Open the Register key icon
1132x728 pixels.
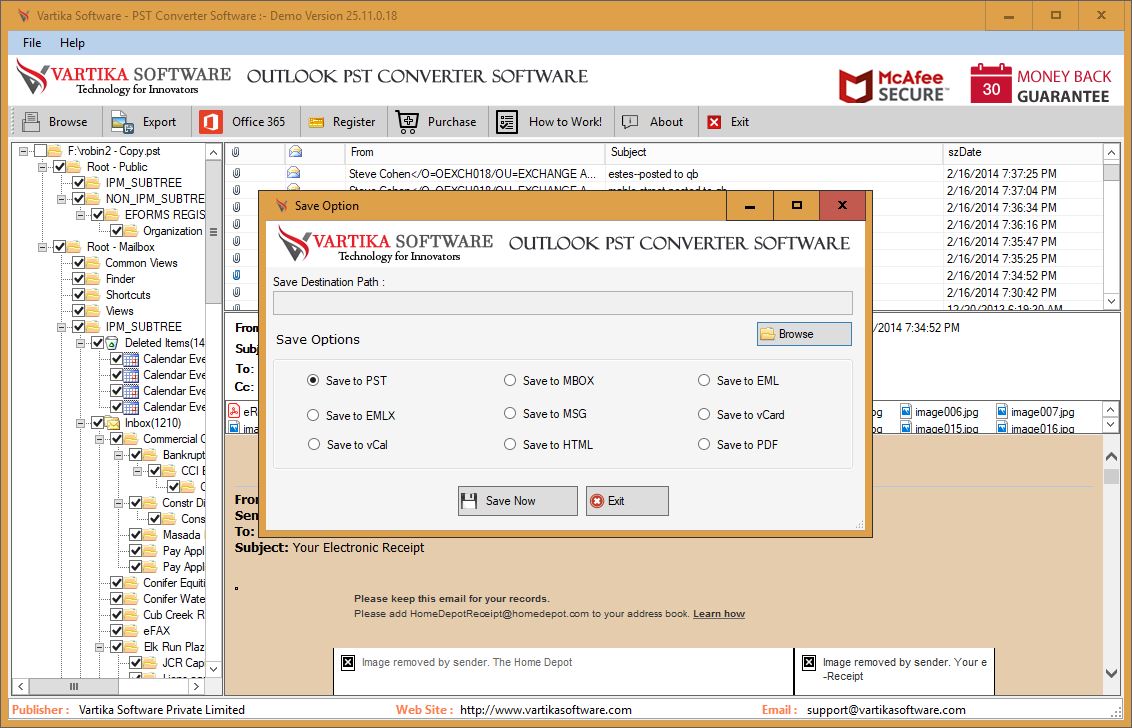[x=316, y=123]
